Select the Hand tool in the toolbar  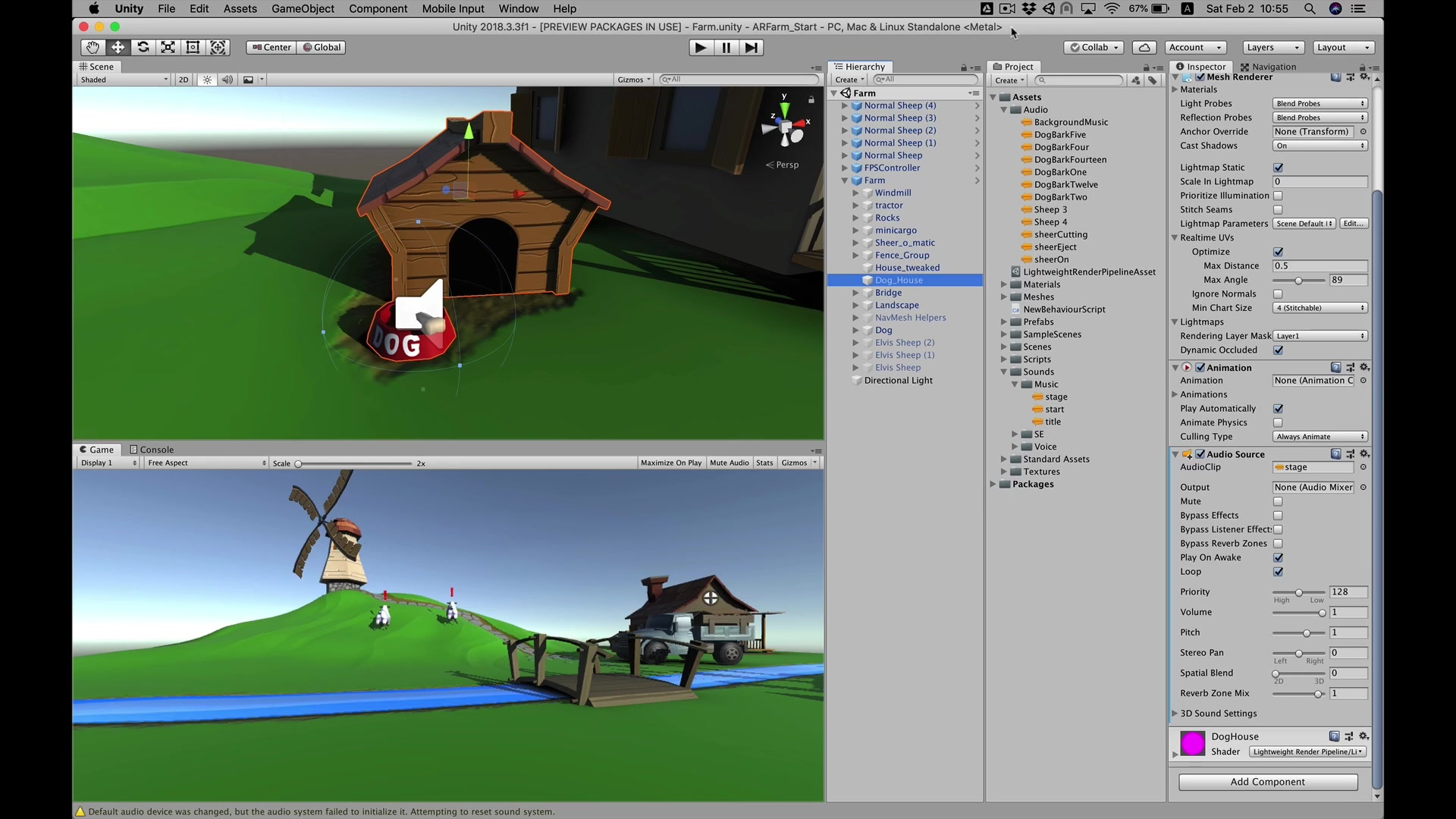93,47
